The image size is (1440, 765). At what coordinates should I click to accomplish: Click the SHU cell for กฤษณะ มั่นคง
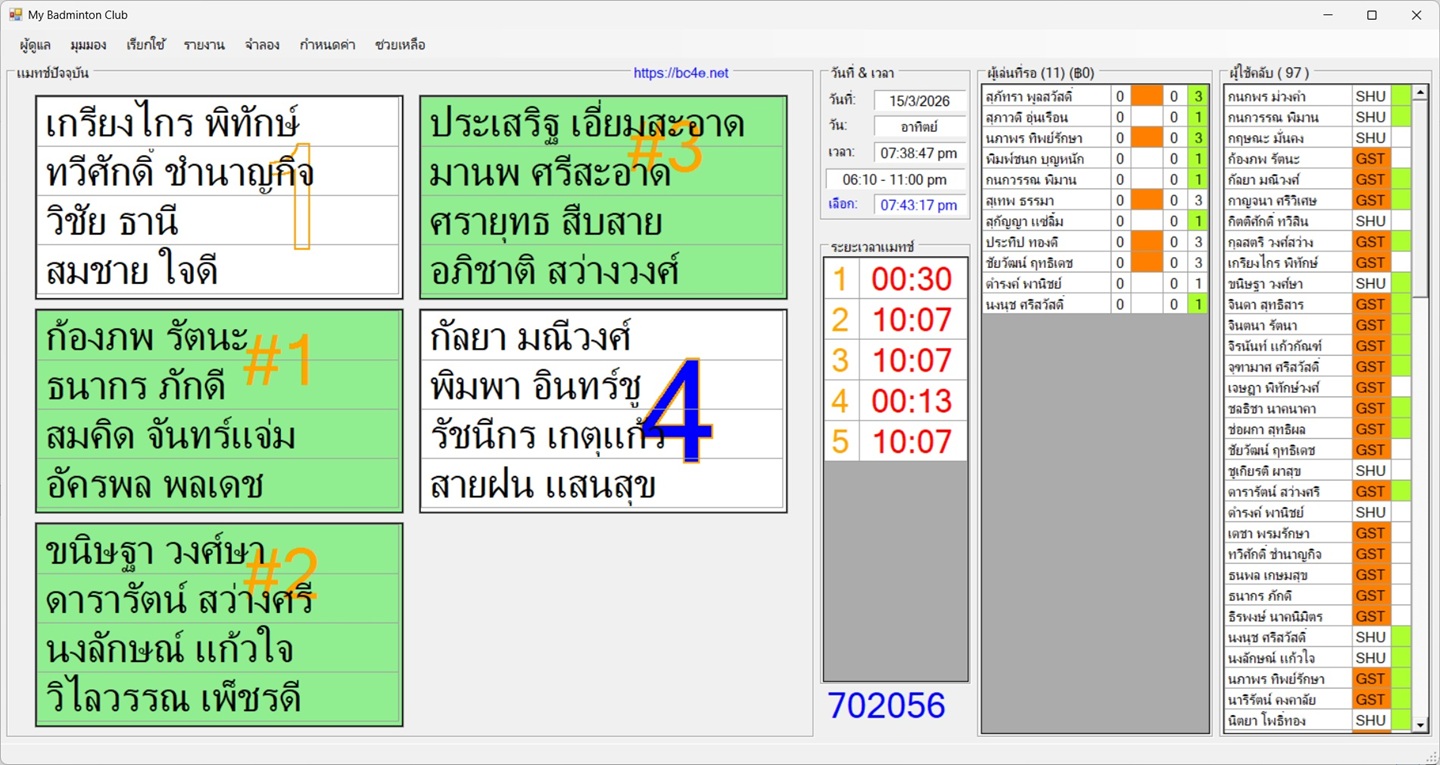tap(1371, 138)
